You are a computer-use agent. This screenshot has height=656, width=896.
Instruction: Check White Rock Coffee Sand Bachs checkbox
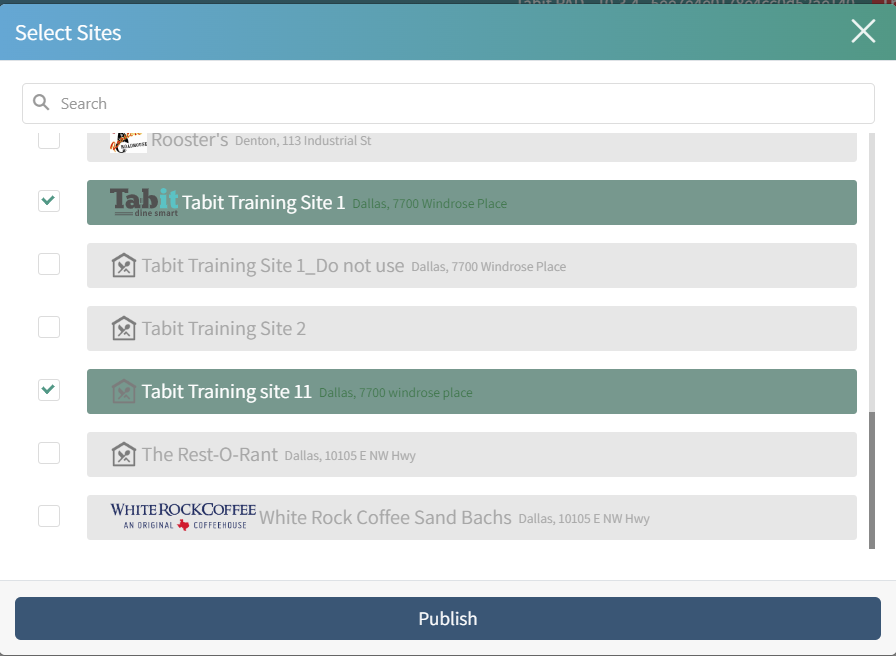[x=49, y=515]
